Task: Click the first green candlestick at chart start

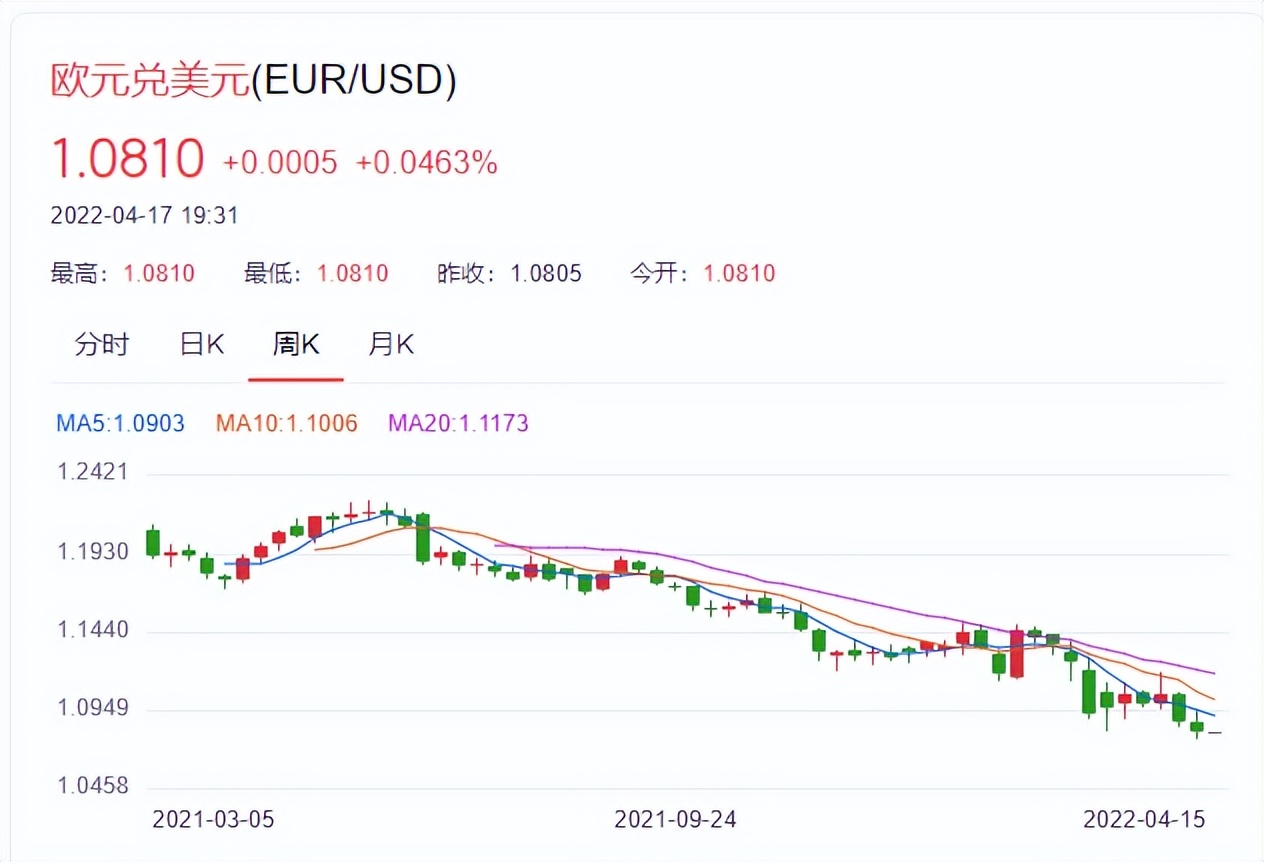Action: coord(153,542)
